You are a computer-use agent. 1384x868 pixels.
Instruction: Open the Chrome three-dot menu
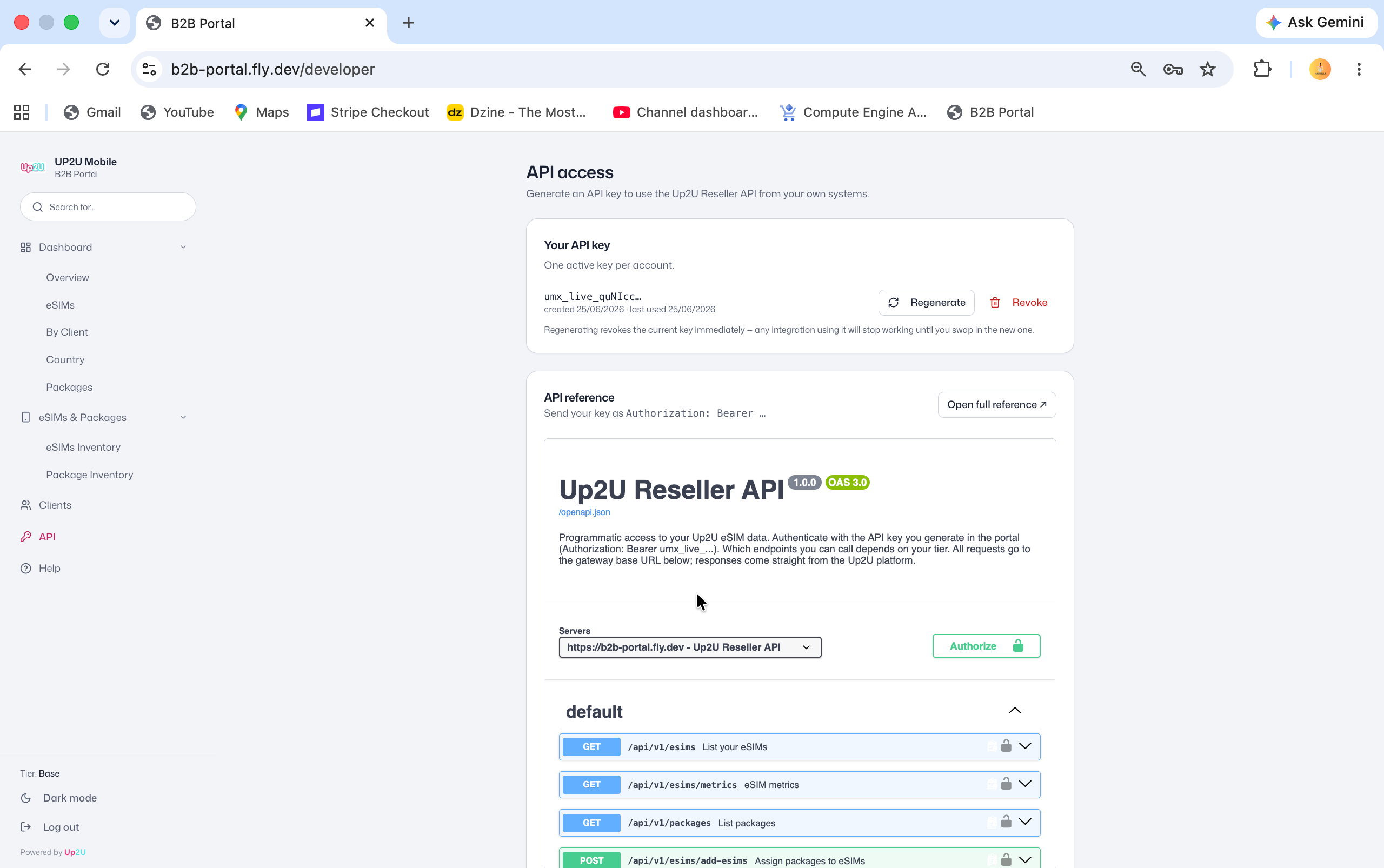[1359, 70]
